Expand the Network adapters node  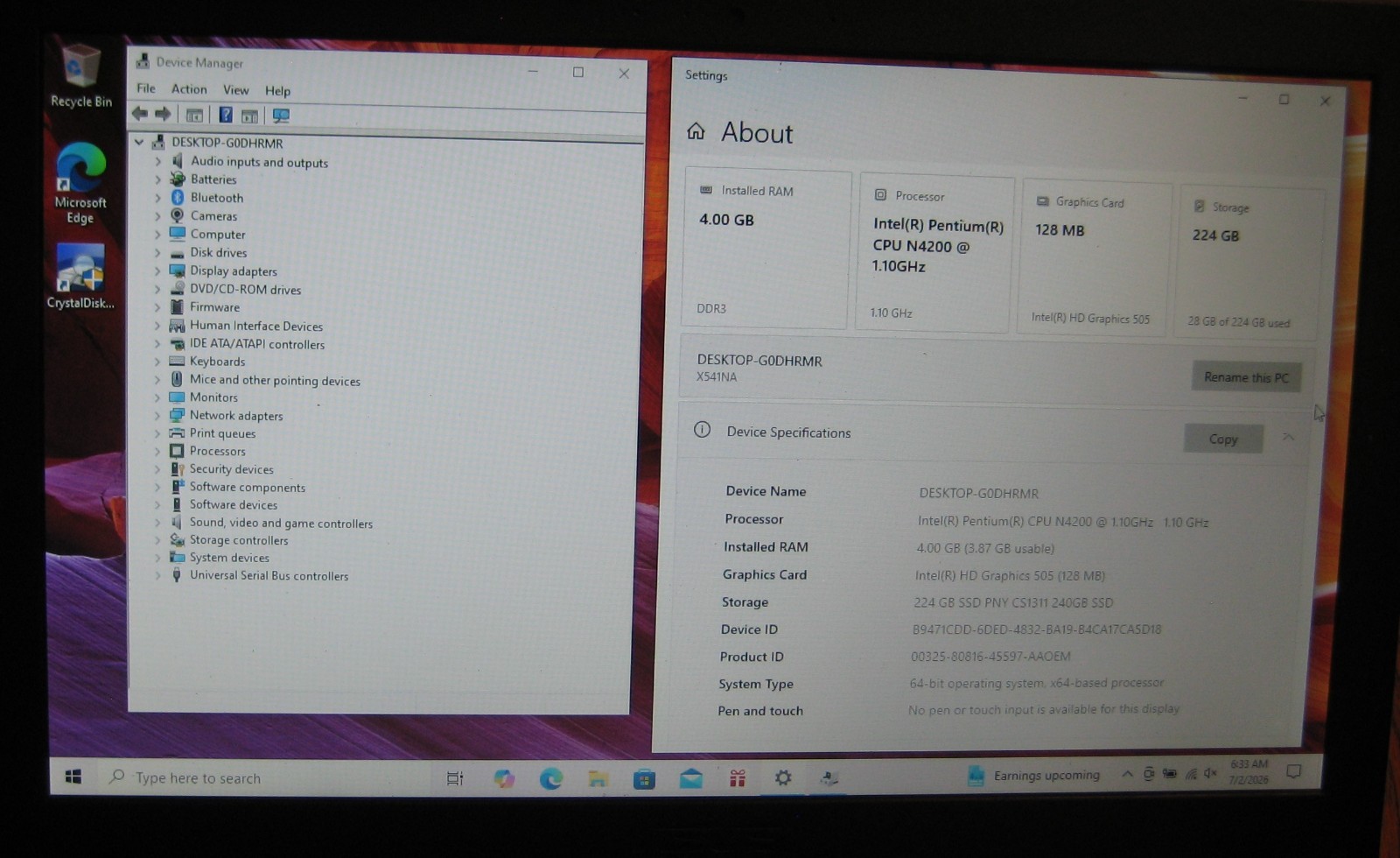click(x=157, y=415)
